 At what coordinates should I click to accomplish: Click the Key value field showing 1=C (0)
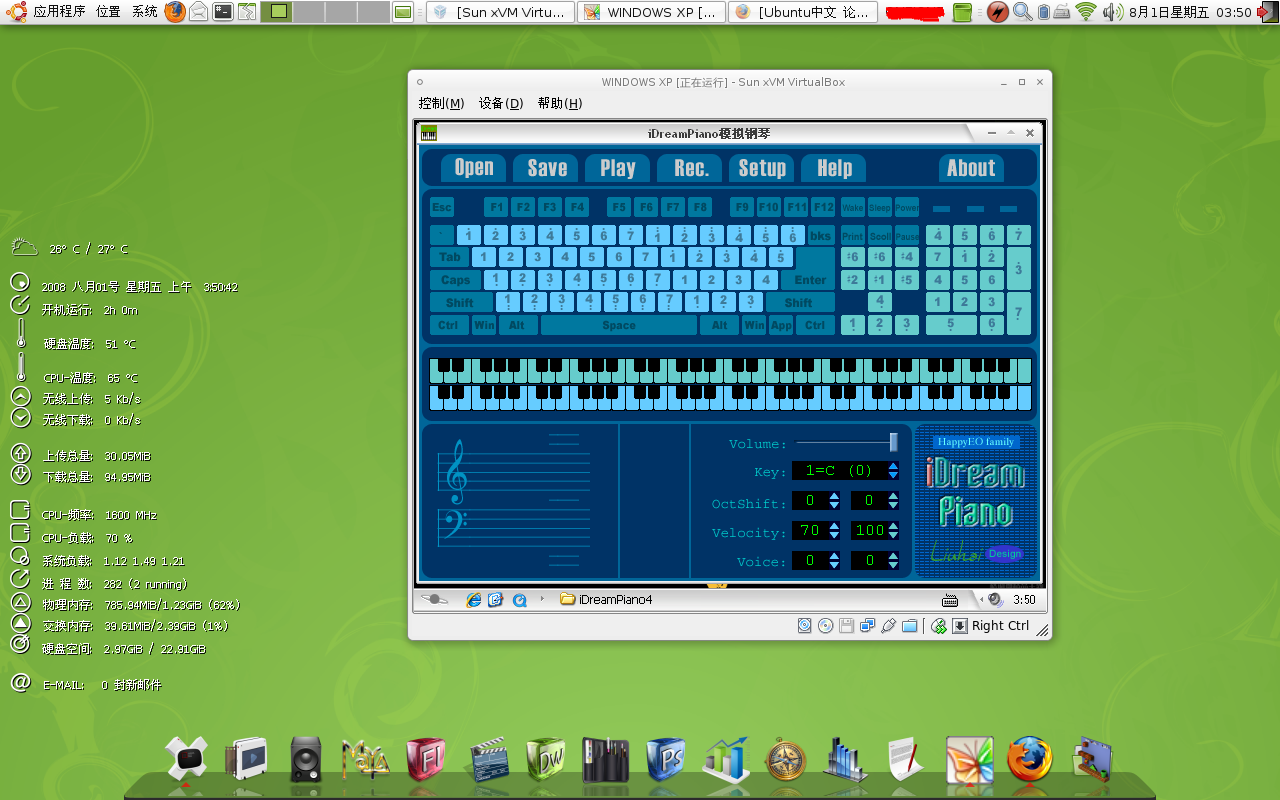(x=839, y=471)
